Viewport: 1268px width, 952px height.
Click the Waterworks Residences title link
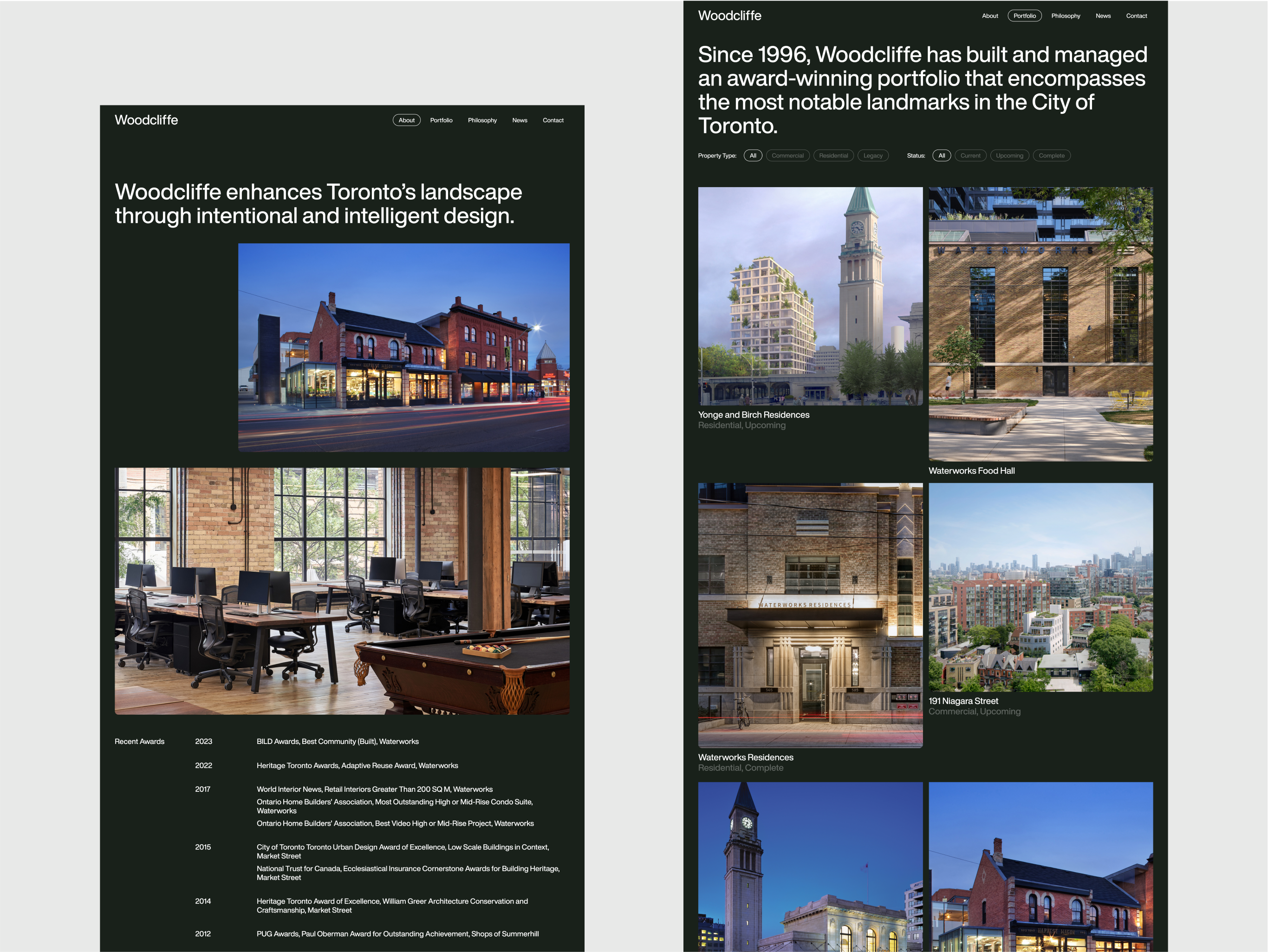coord(745,757)
